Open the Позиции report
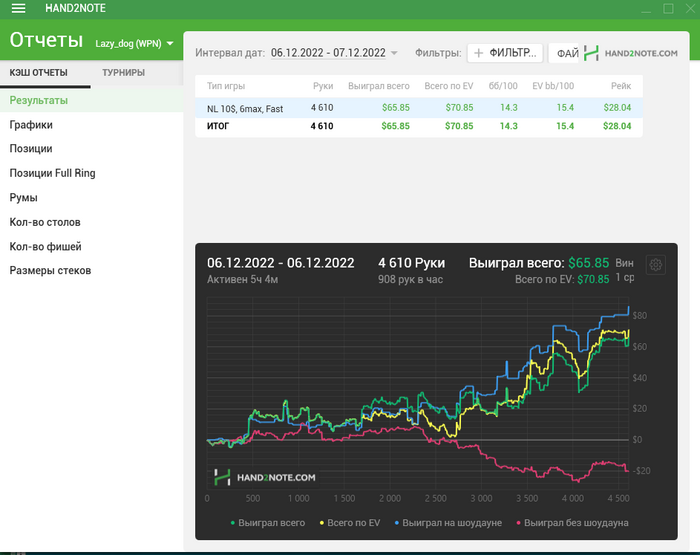Screen dimensions: 700x555 tap(31, 149)
